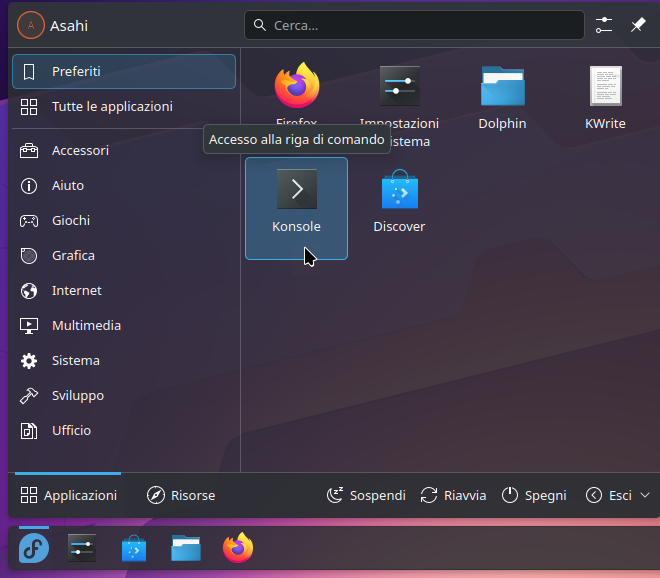Select the Preferiti category

(x=124, y=71)
